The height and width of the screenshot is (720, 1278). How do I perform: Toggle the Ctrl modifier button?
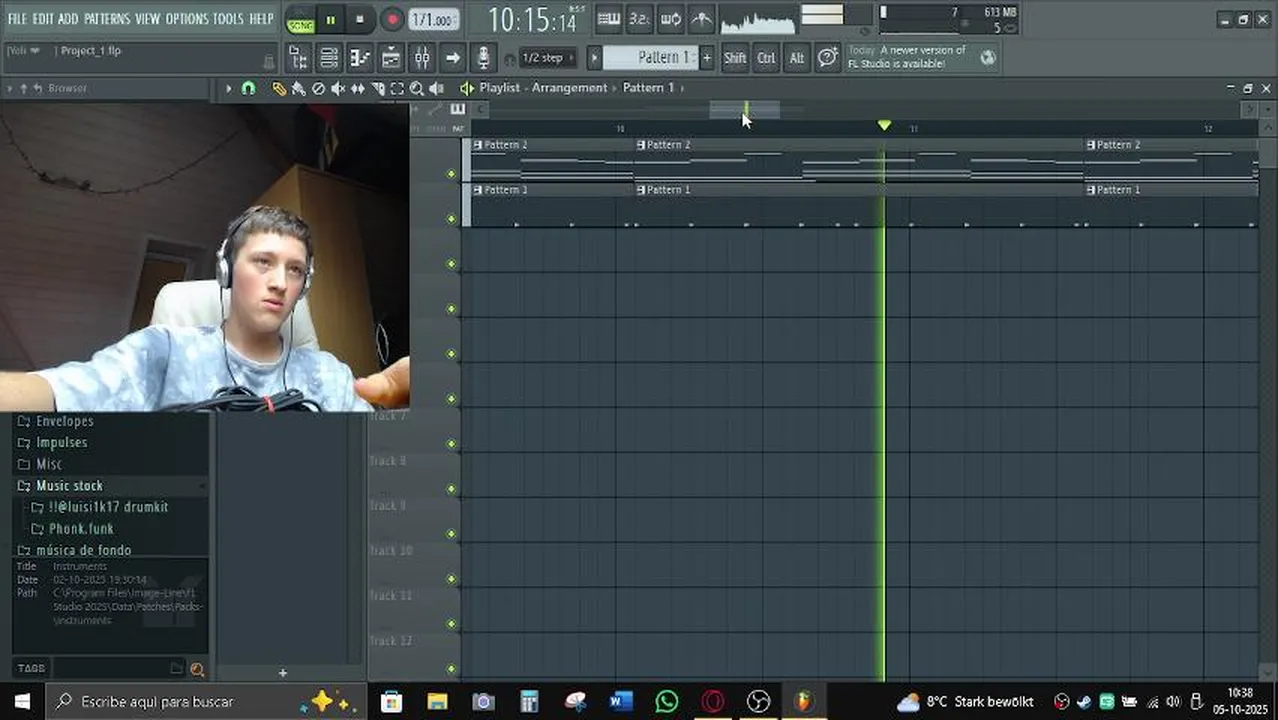pos(766,58)
